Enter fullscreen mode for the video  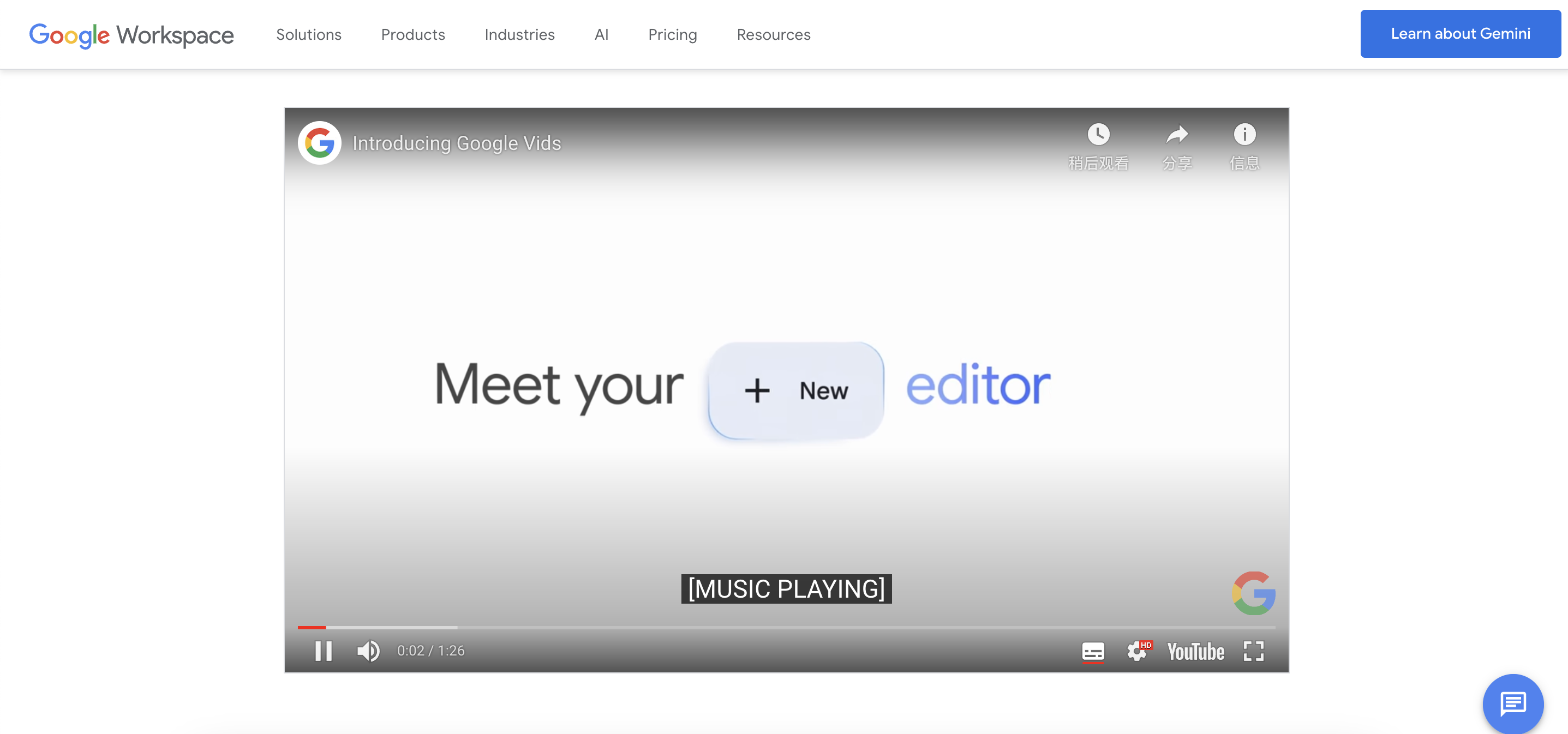pos(1253,651)
